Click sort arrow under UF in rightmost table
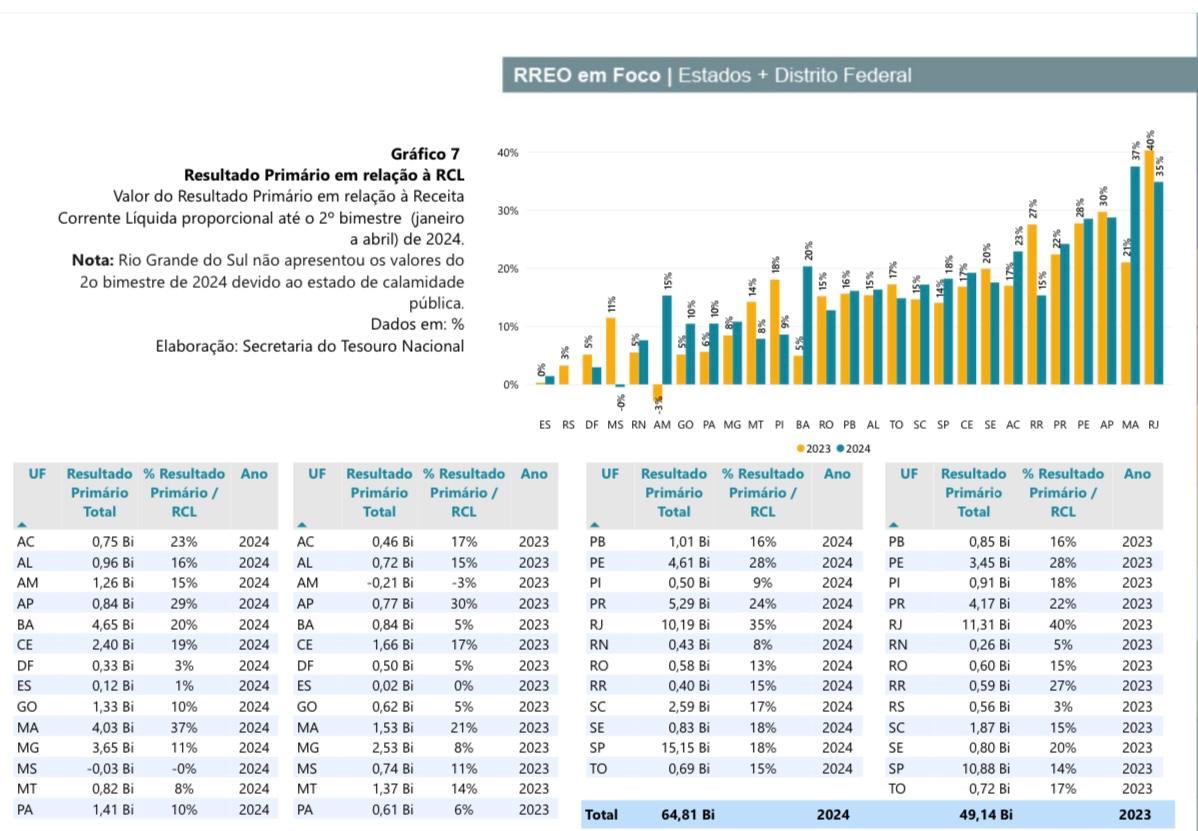Viewport: 1198px width, 831px height. click(x=894, y=524)
